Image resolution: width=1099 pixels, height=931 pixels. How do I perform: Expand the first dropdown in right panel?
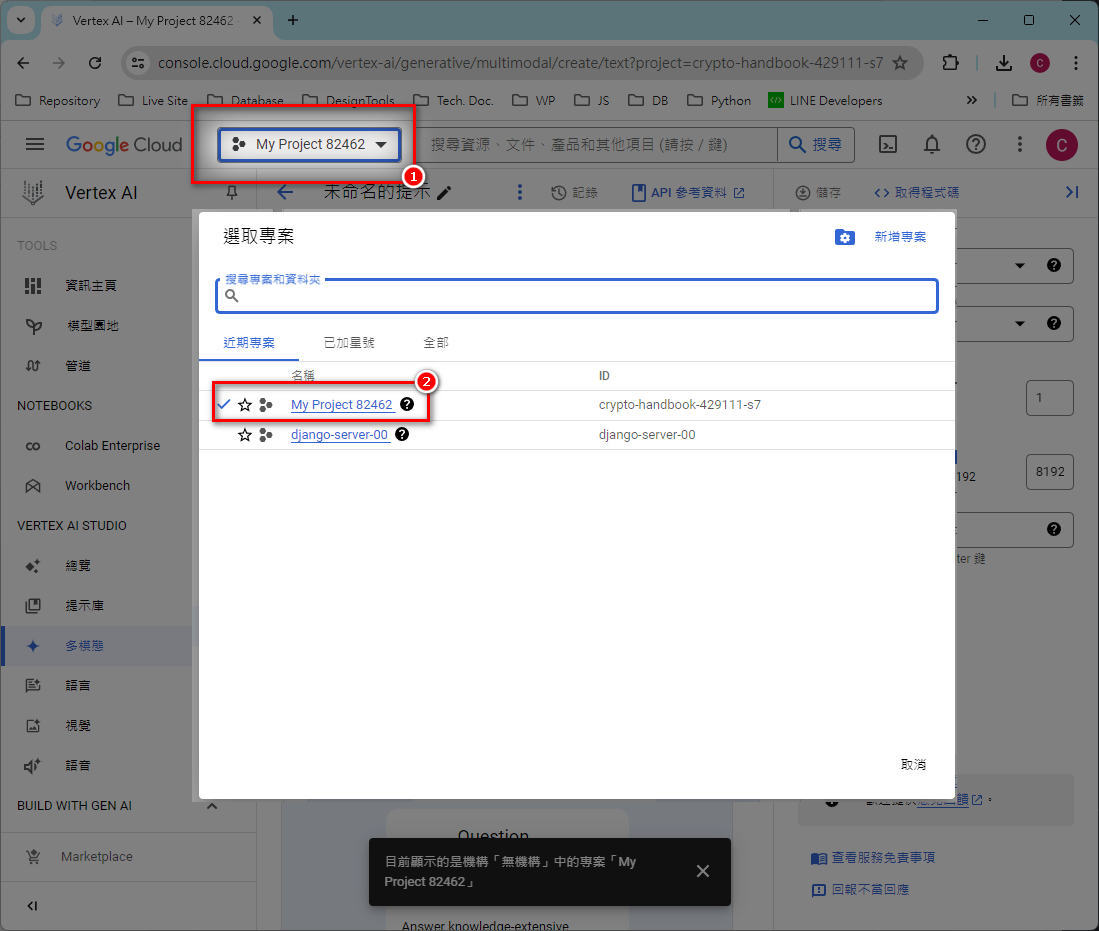click(x=1020, y=266)
